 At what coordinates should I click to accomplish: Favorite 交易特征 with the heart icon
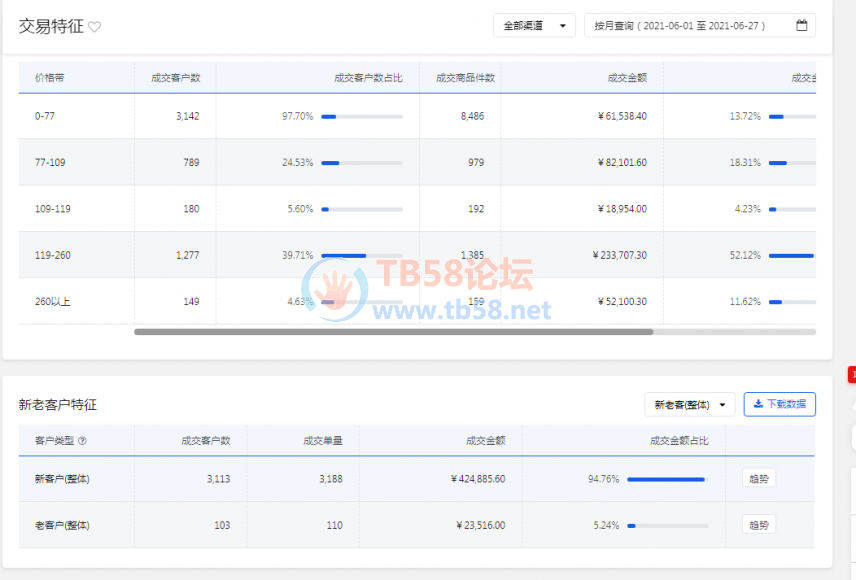click(94, 27)
